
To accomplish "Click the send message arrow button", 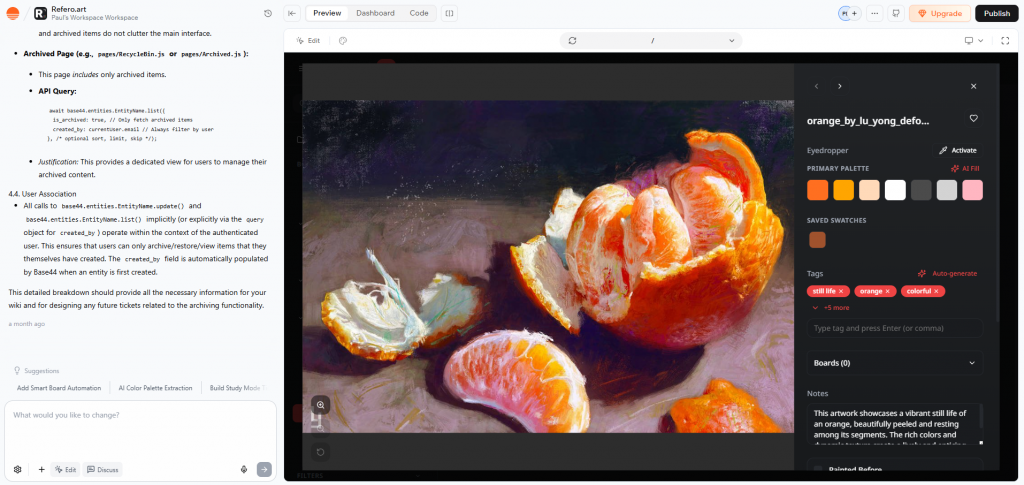I will [x=264, y=469].
